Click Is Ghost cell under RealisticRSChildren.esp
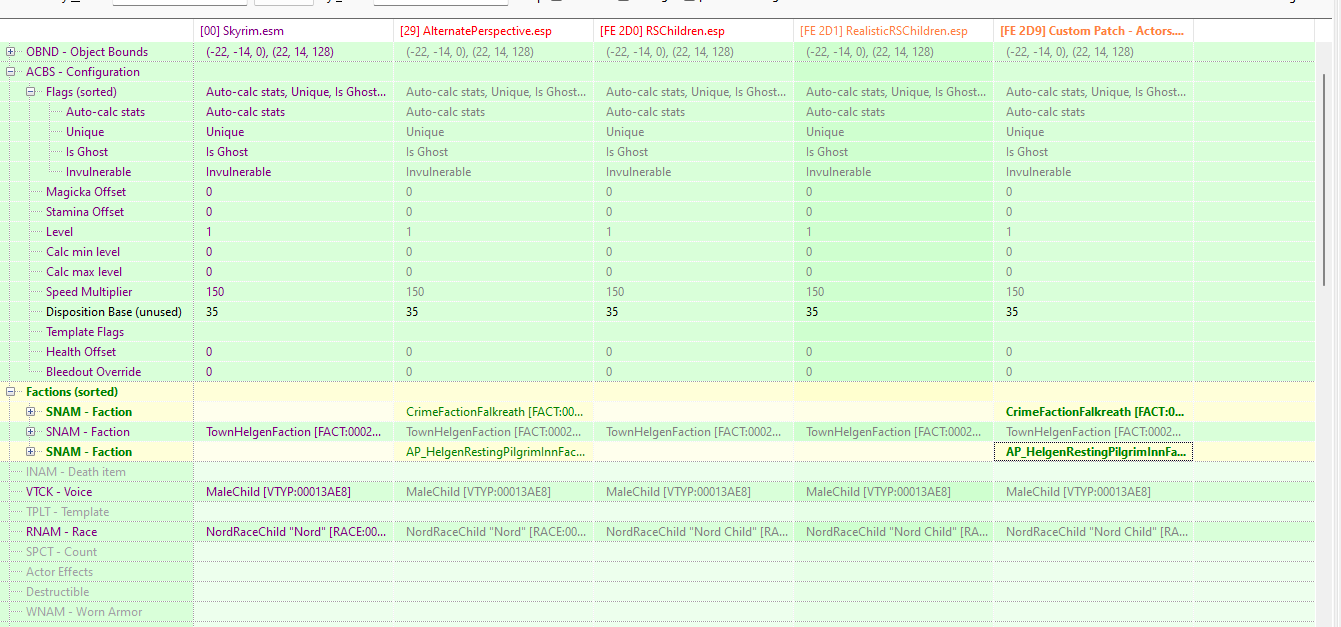This screenshot has width=1341, height=627. coord(894,152)
